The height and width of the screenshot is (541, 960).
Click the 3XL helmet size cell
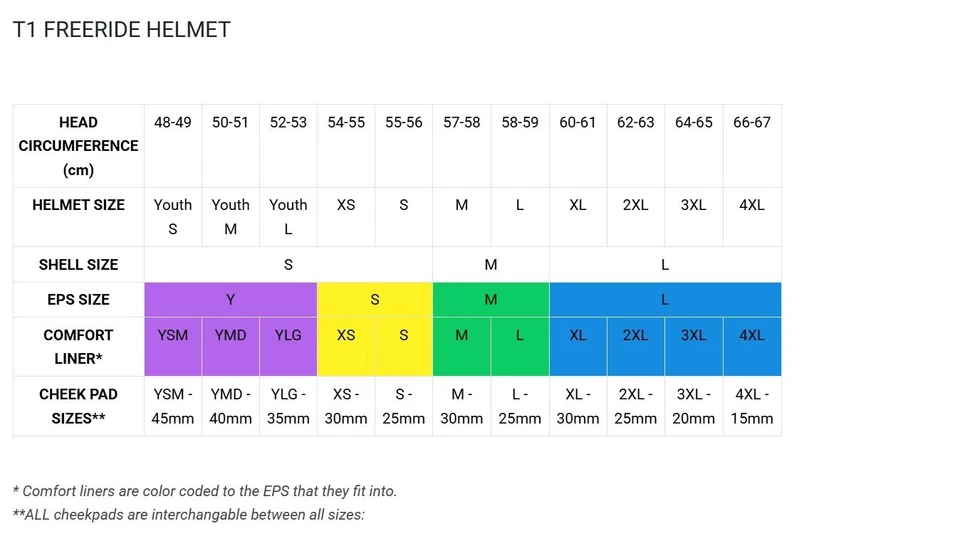coord(693,205)
